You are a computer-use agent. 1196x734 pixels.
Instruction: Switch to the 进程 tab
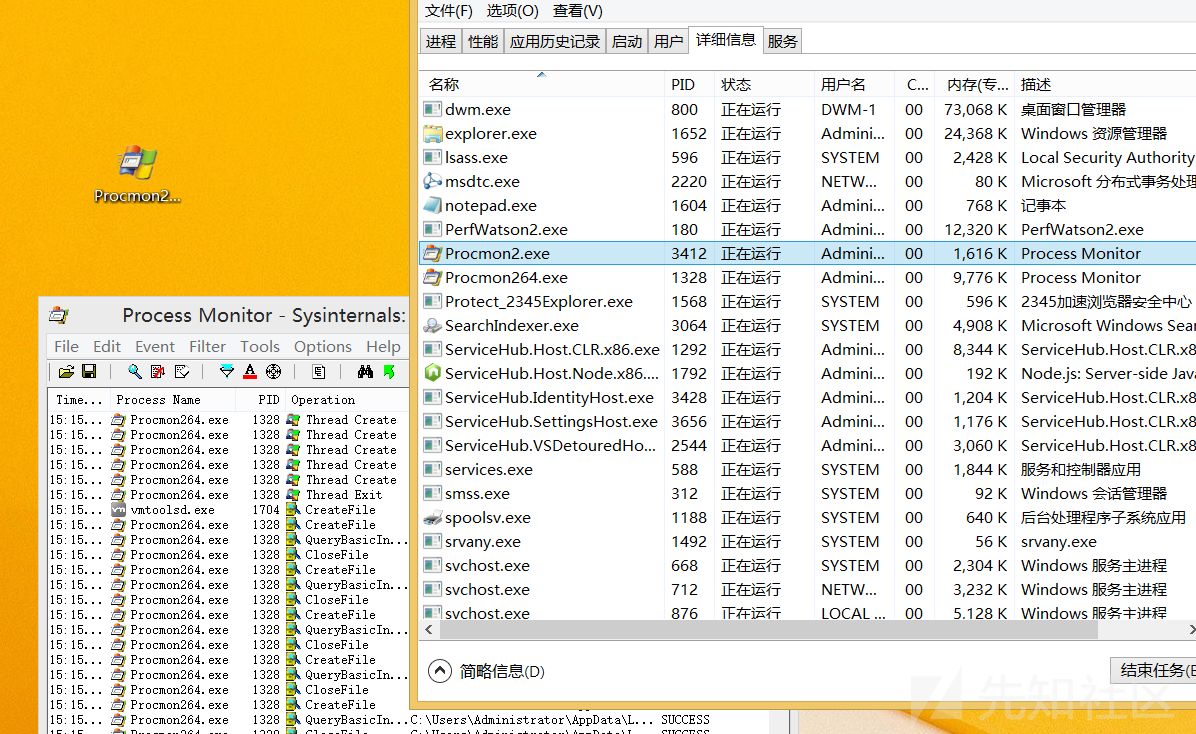pyautogui.click(x=440, y=41)
